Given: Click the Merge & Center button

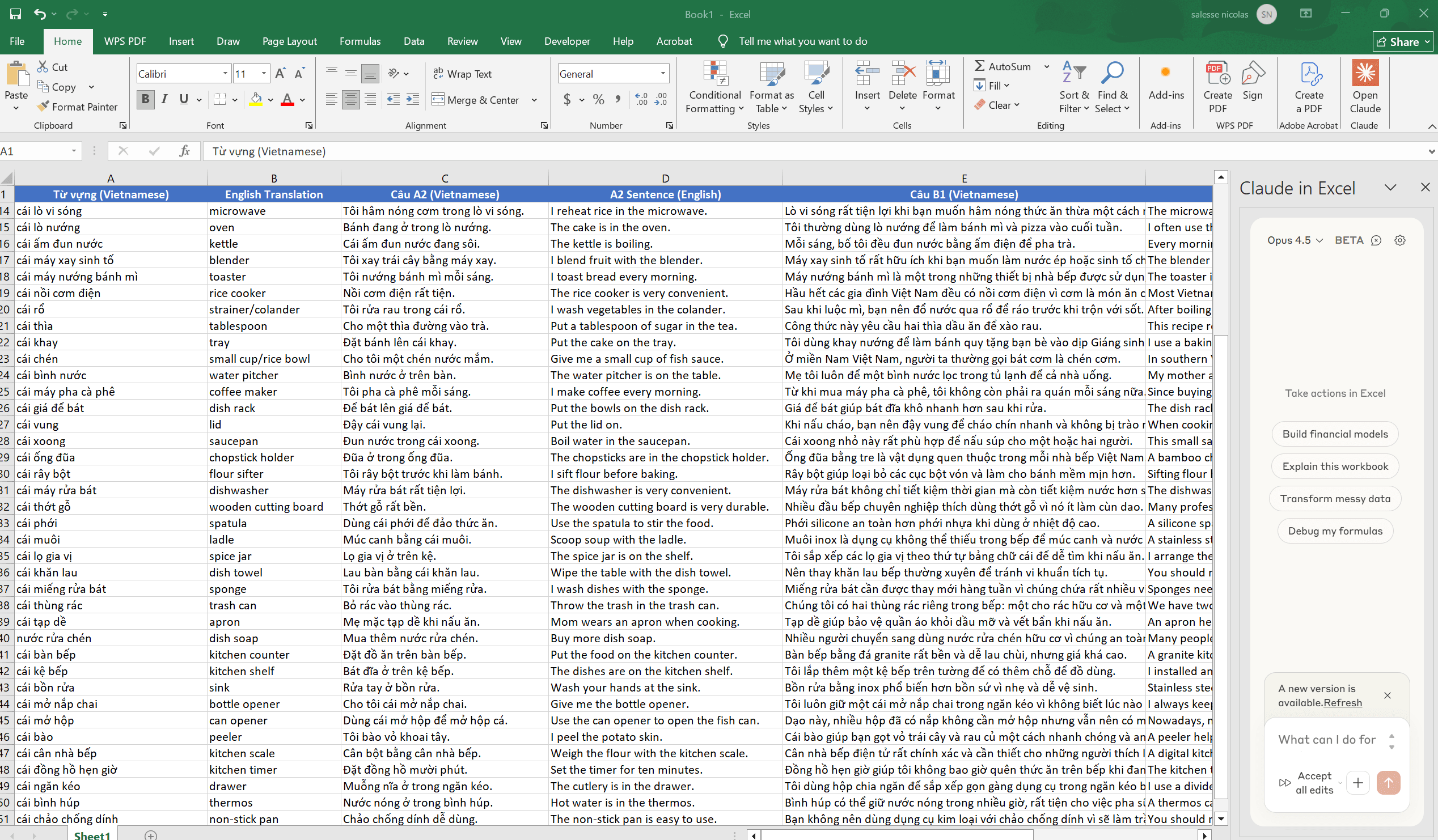Looking at the screenshot, I should 483,100.
